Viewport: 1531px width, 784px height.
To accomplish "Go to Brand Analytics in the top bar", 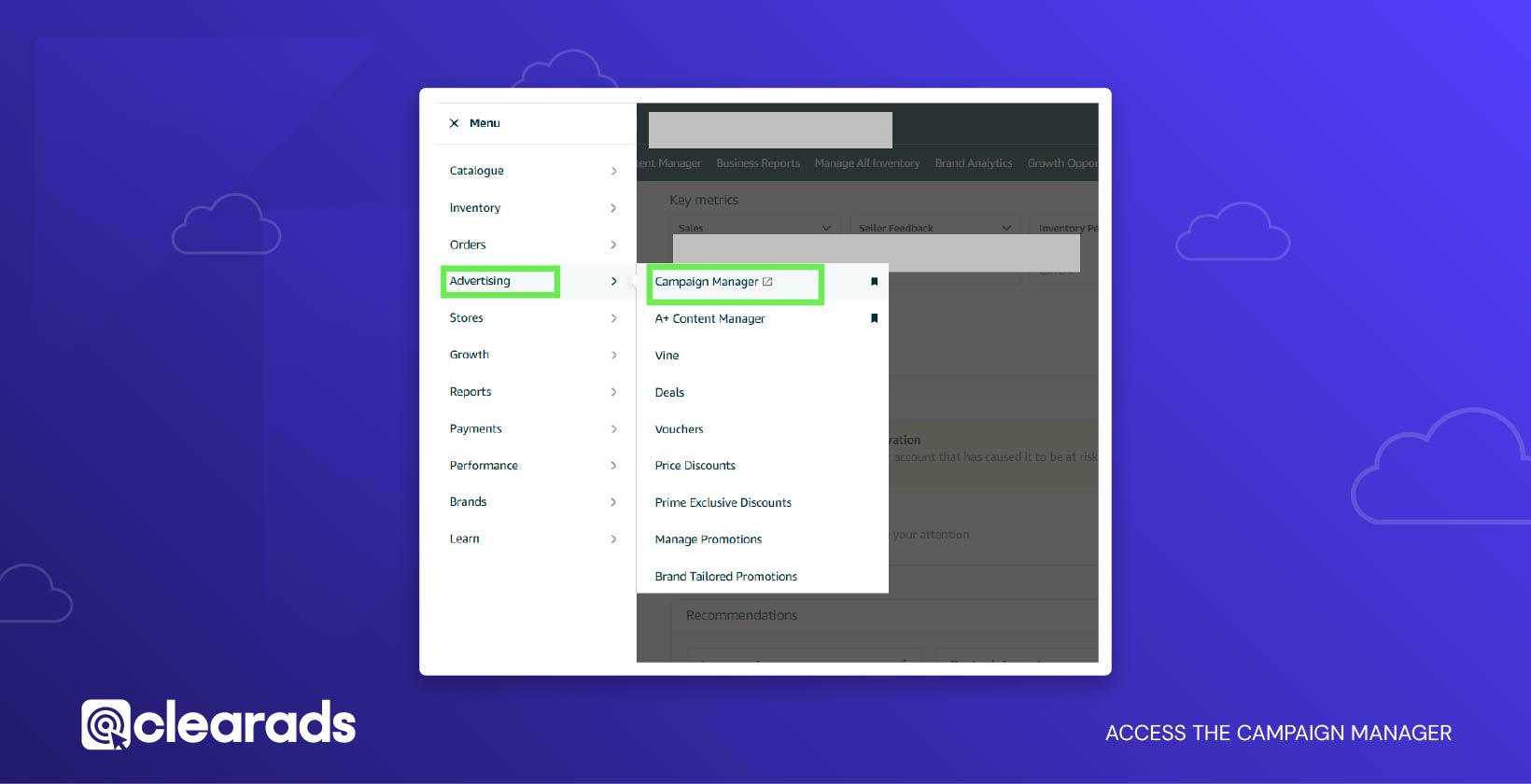I will (974, 163).
